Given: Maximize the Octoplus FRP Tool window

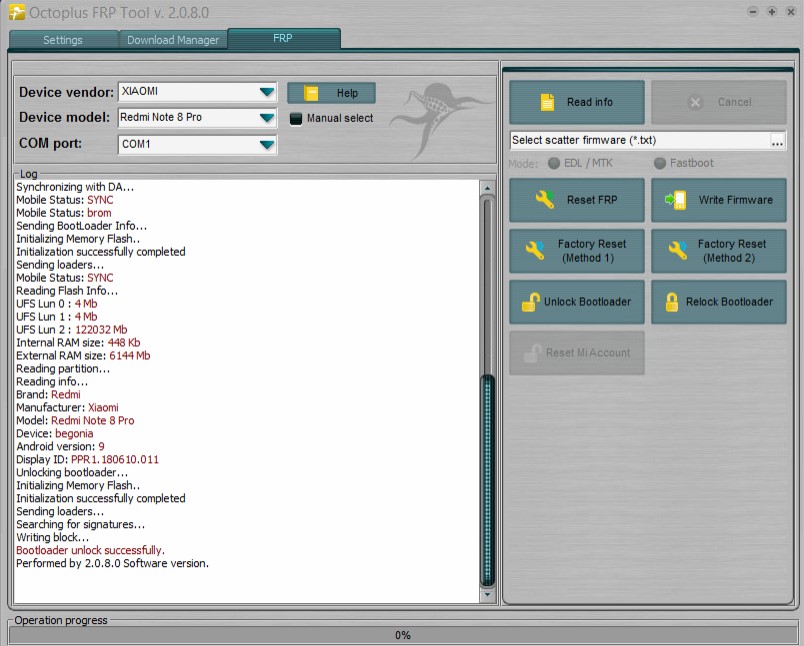Looking at the screenshot, I should [x=772, y=11].
